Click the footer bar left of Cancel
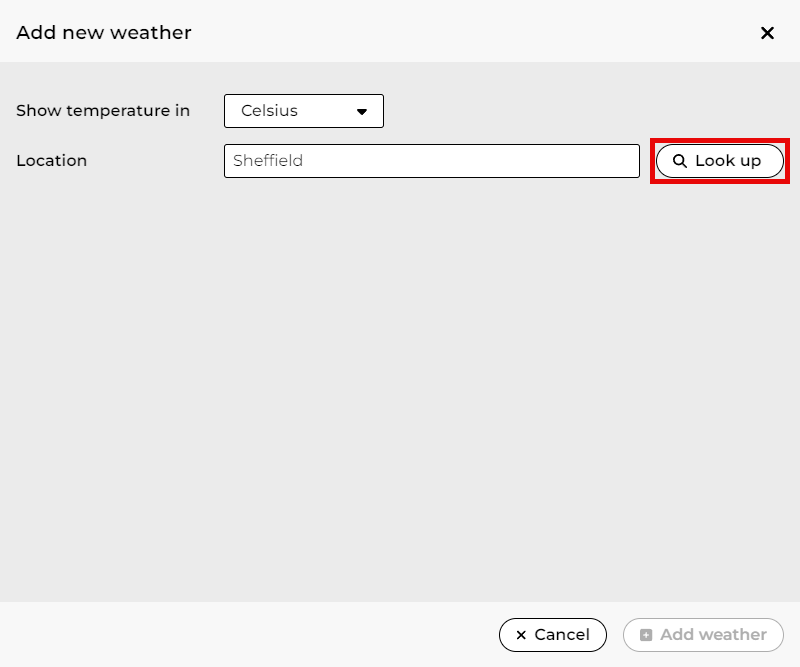800x667 pixels. (x=250, y=635)
